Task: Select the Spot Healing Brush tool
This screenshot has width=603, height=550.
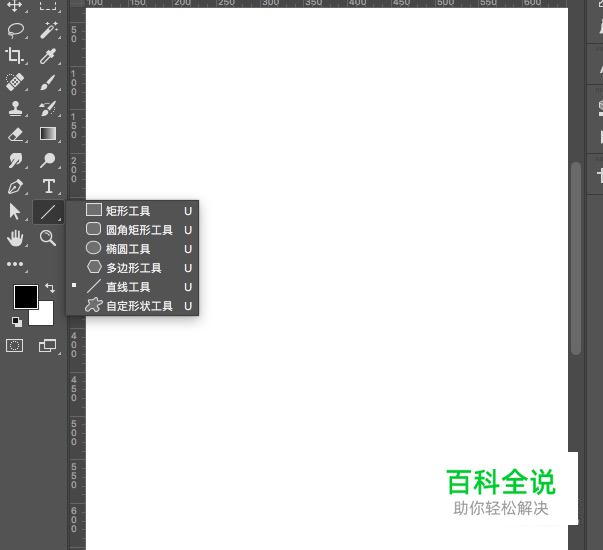Action: pos(15,82)
